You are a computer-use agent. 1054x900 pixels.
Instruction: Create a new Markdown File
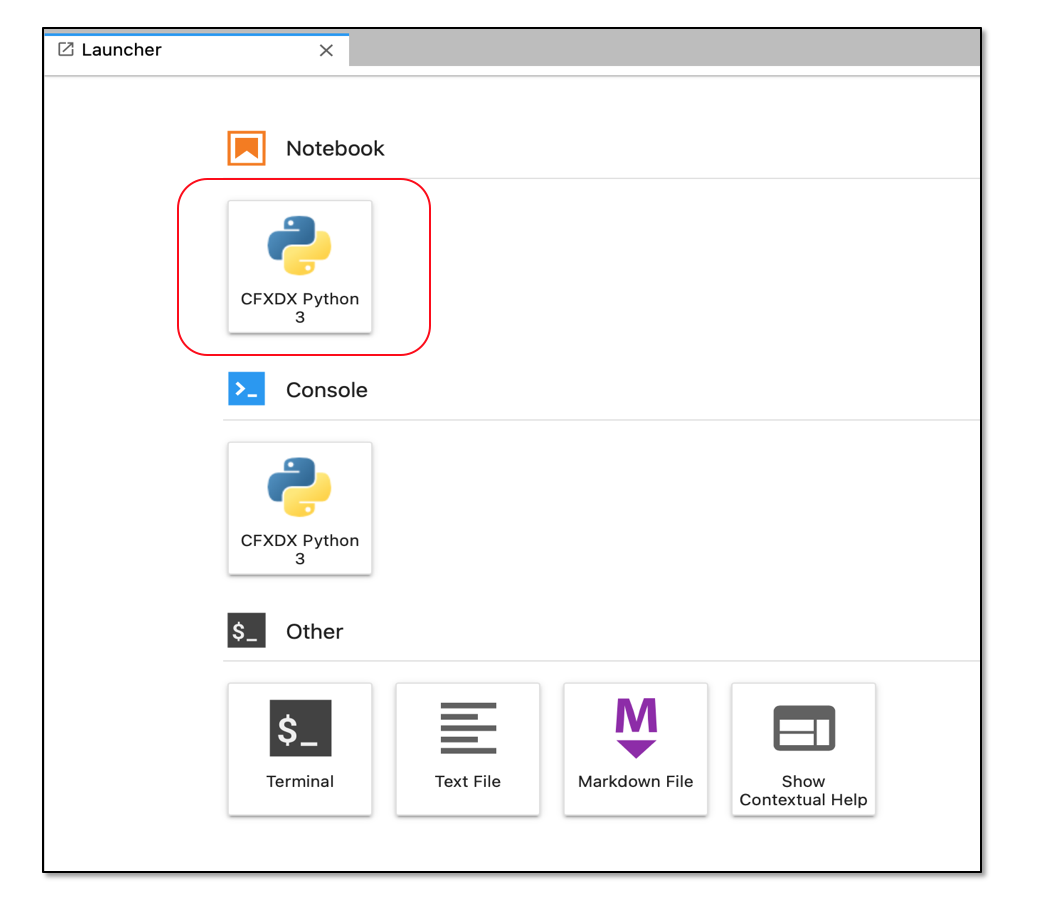click(x=636, y=749)
